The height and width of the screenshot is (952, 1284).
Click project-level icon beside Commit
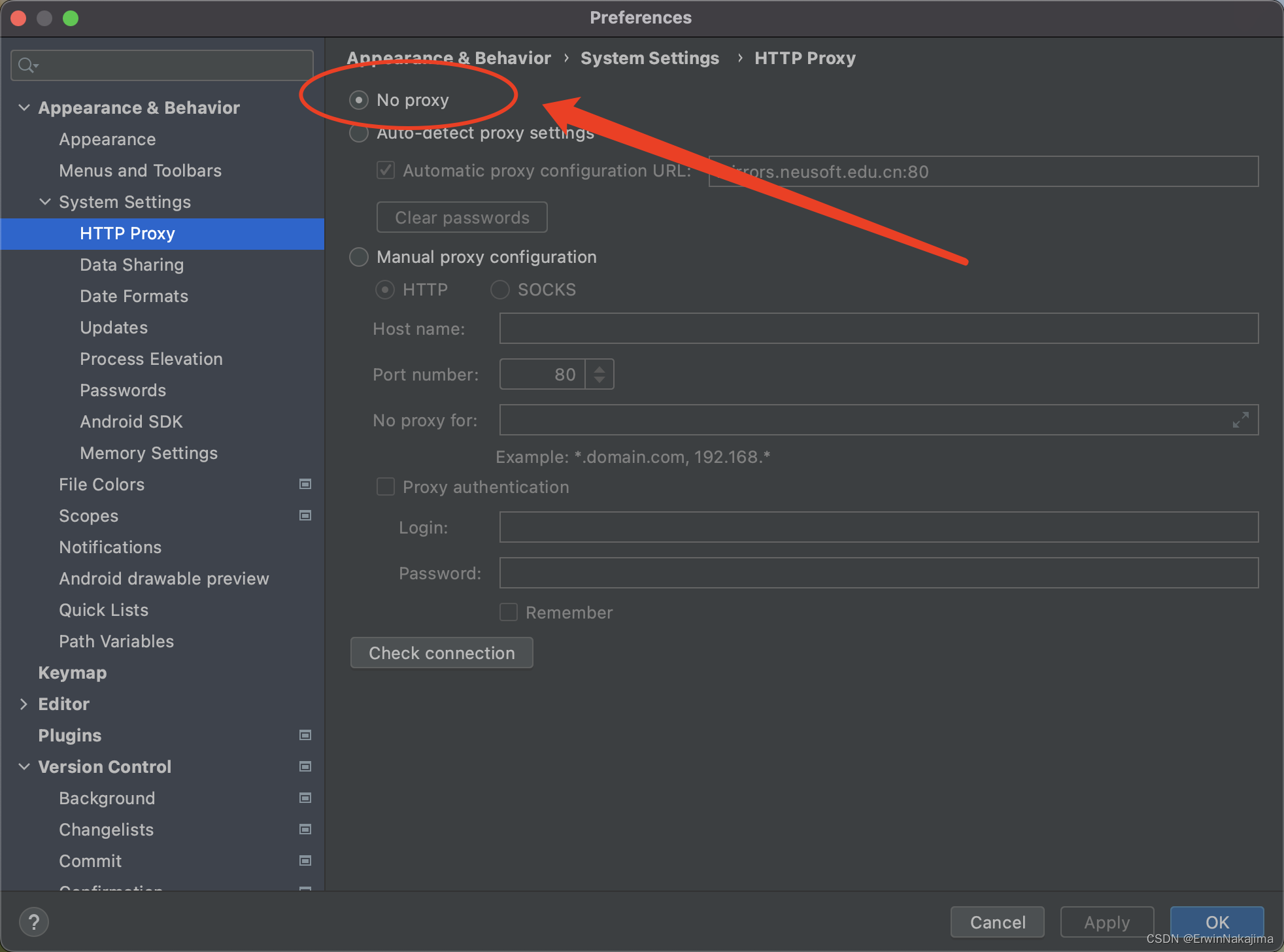coord(305,860)
